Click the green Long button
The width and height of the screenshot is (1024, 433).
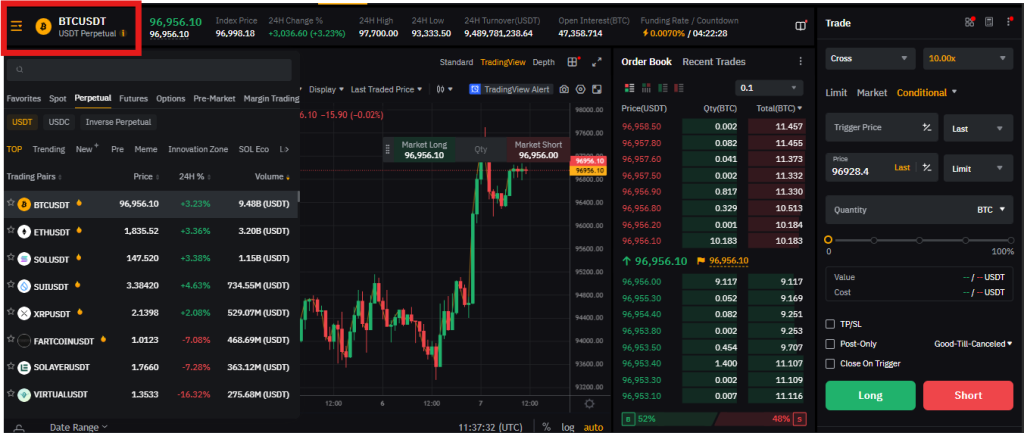(871, 395)
